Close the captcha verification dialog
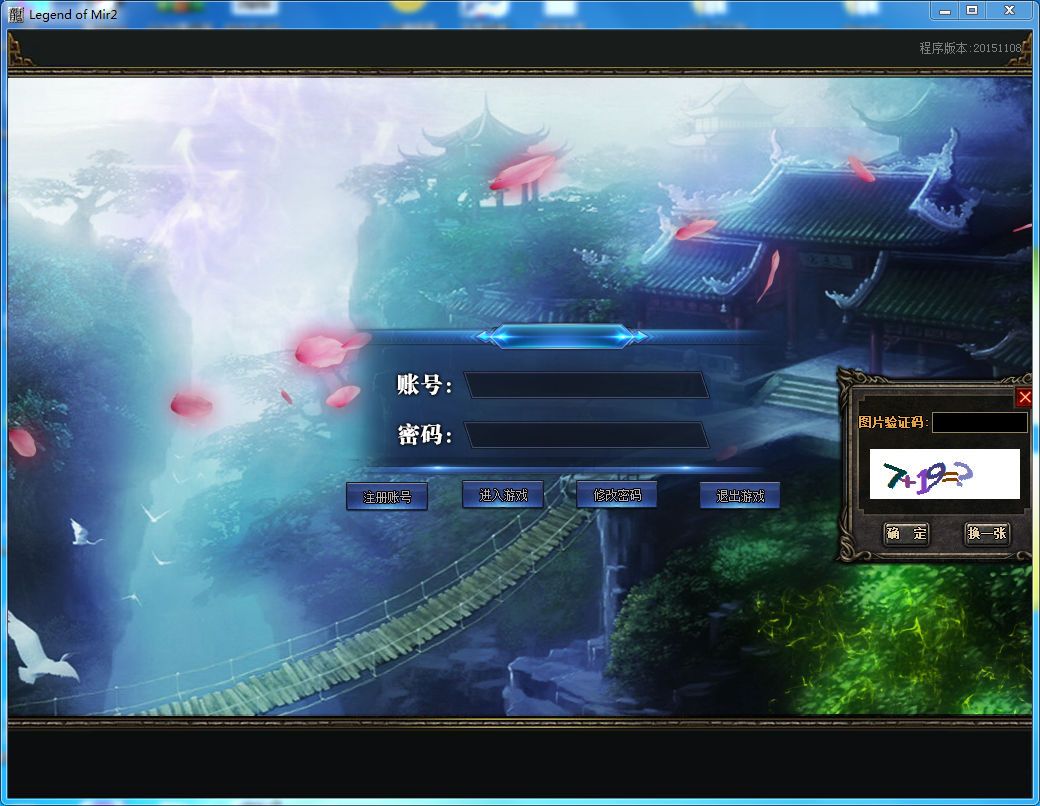The height and width of the screenshot is (806, 1040). click(x=1024, y=397)
